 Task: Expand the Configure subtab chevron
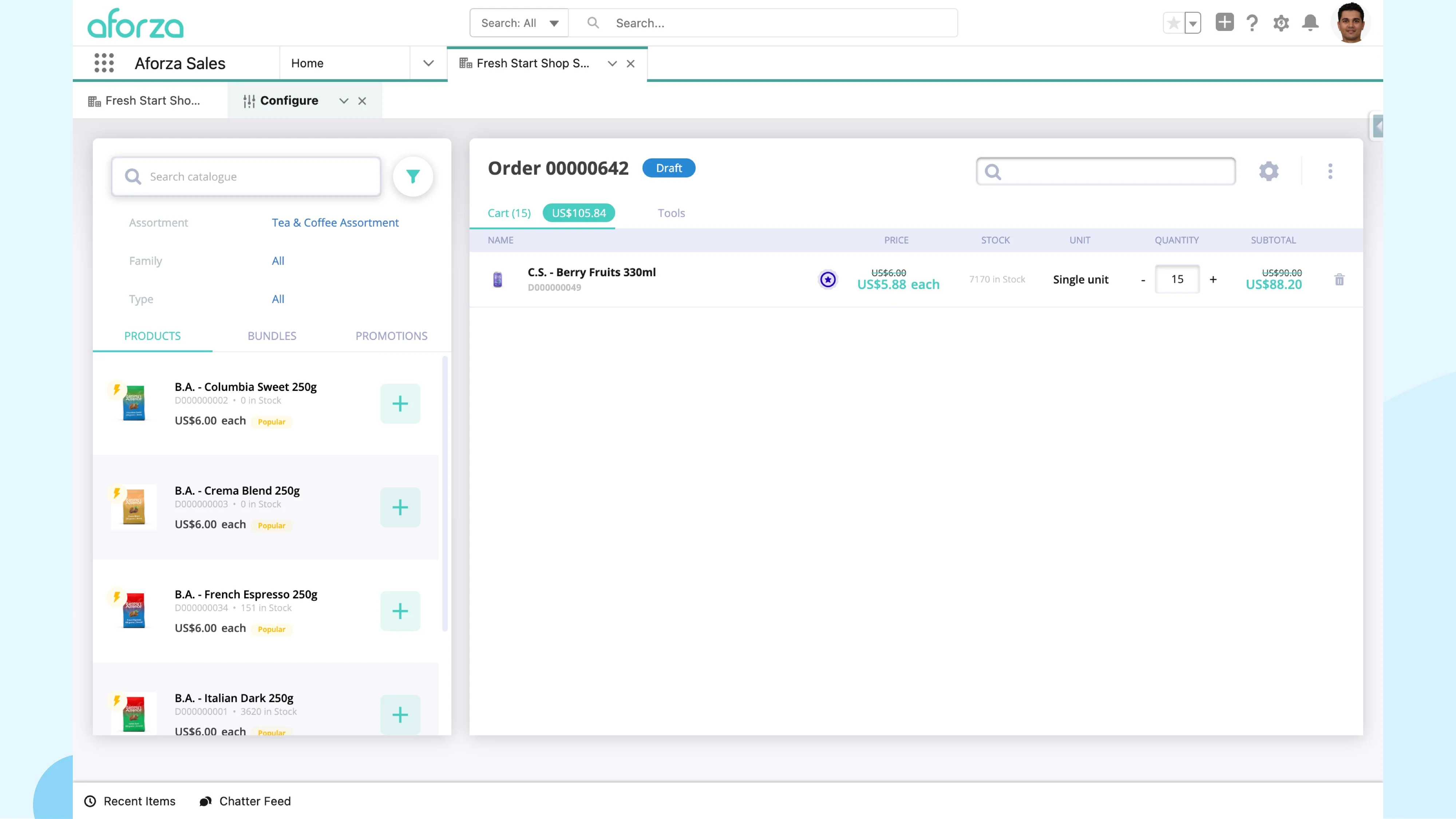click(344, 101)
